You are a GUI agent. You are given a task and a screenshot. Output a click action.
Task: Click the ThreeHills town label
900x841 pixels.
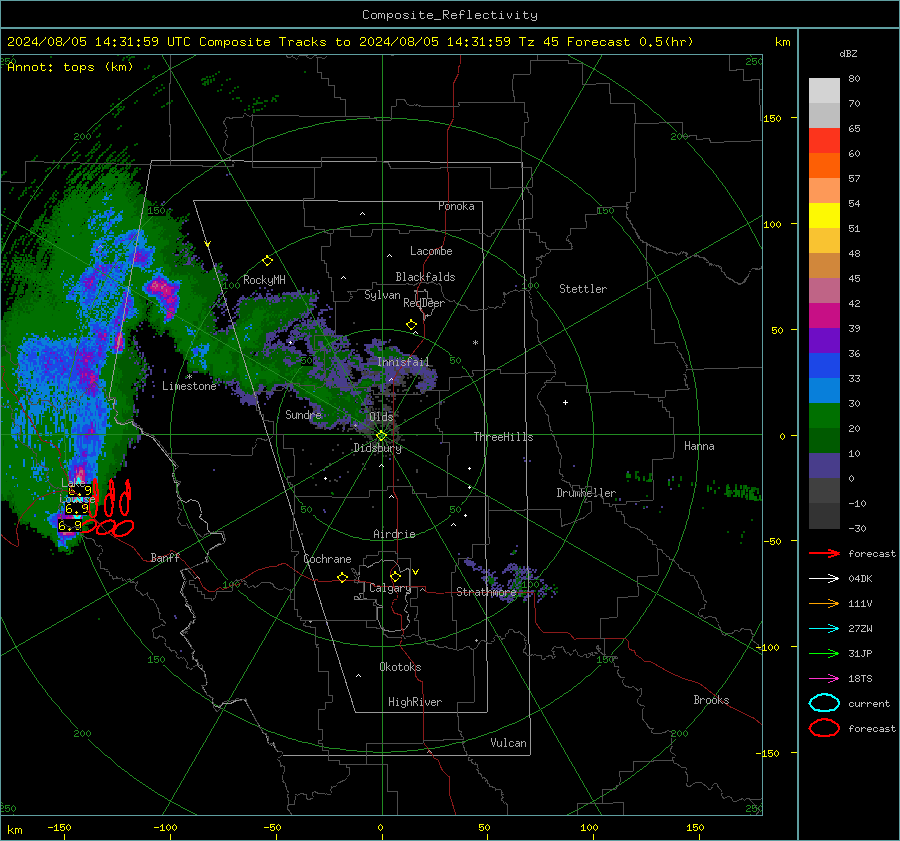coord(503,437)
